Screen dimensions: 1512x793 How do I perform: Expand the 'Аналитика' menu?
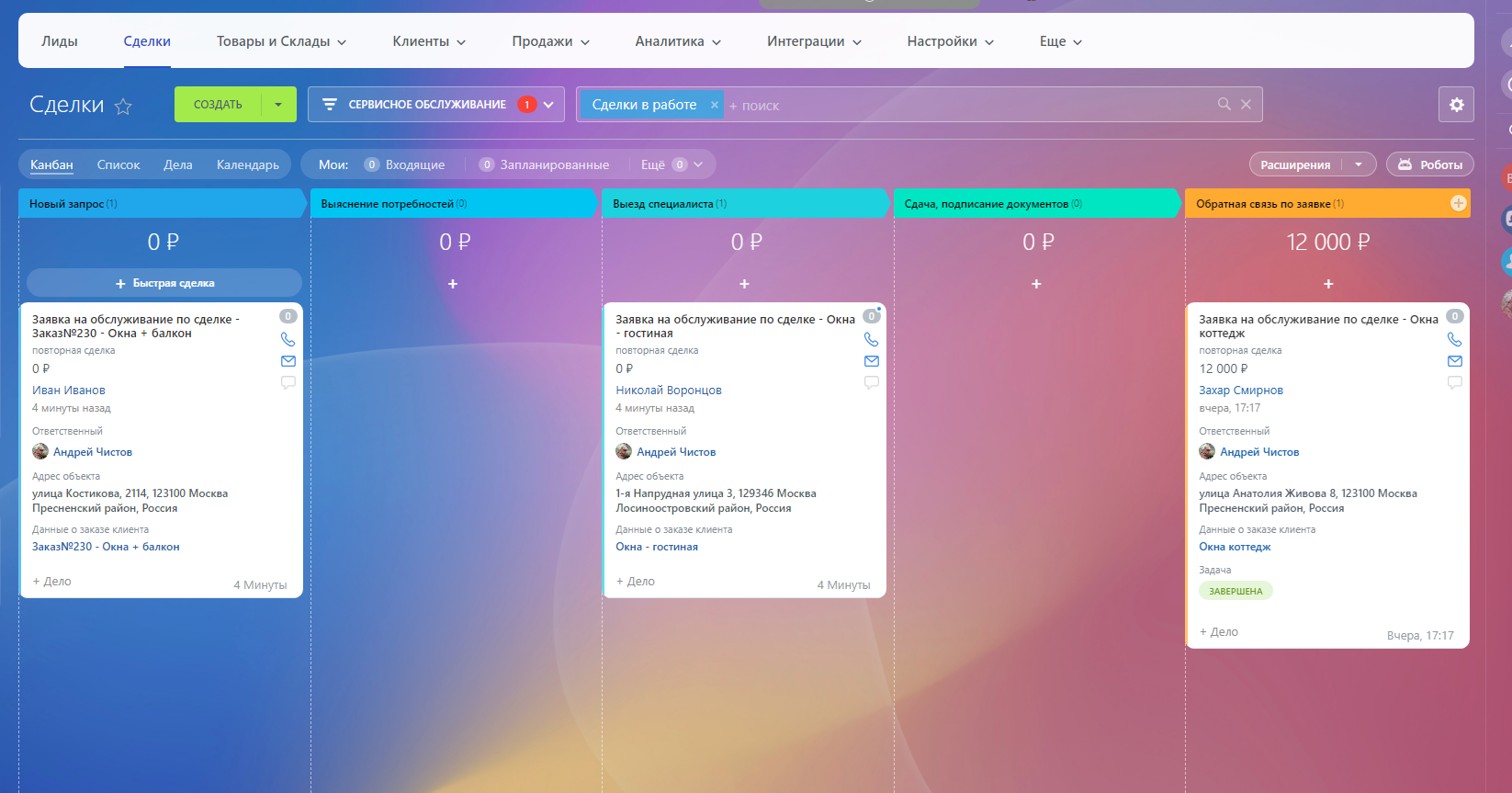[678, 41]
